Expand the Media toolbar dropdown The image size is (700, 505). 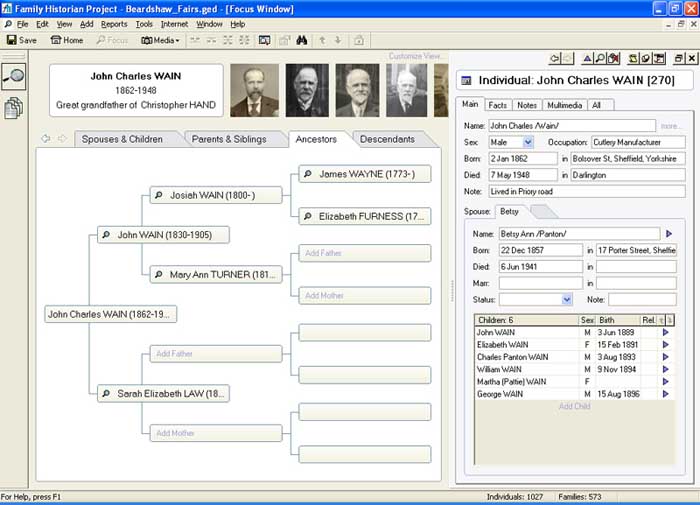[x=160, y=41]
